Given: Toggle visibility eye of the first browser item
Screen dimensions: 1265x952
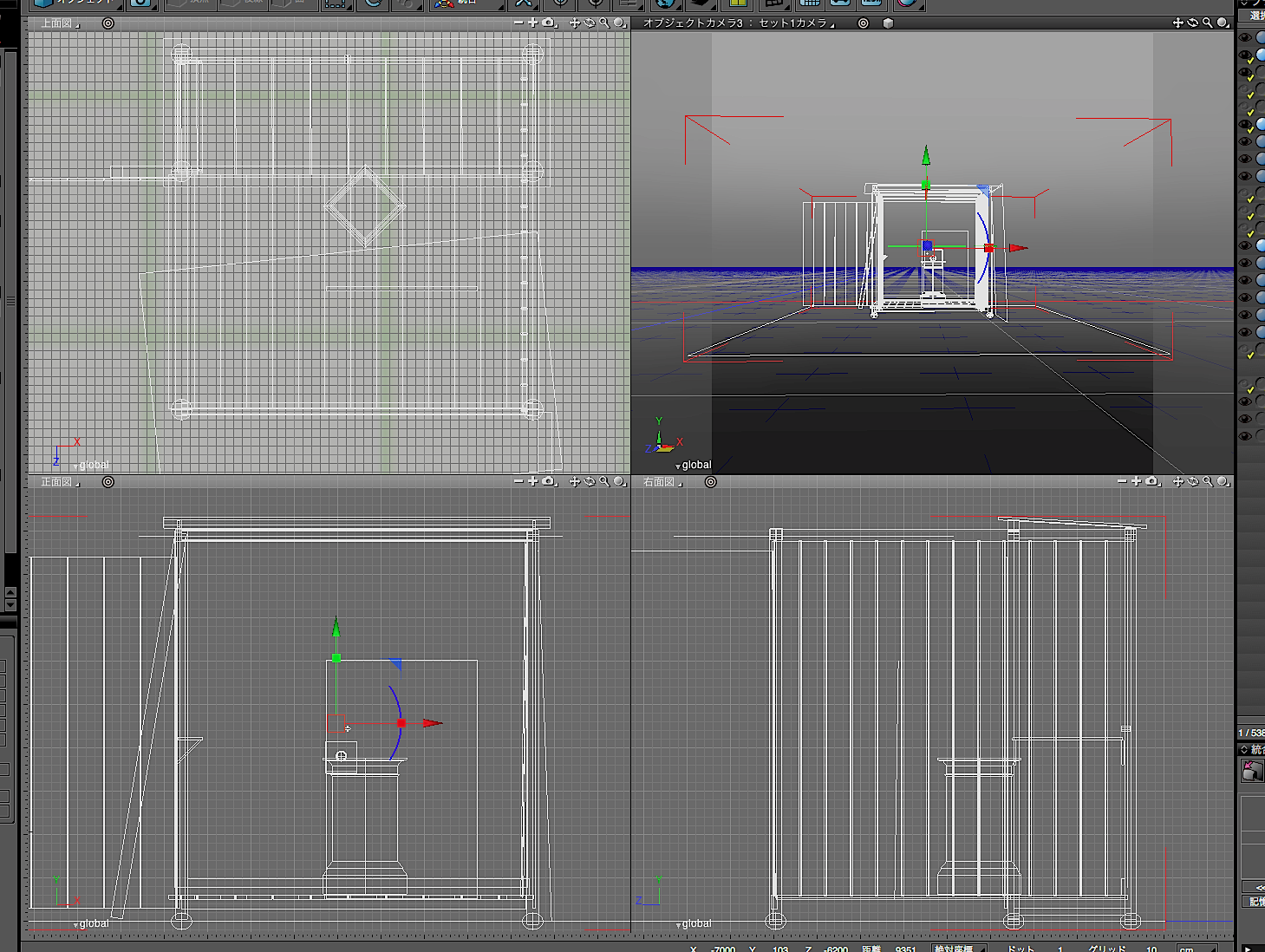Looking at the screenshot, I should click(1245, 38).
